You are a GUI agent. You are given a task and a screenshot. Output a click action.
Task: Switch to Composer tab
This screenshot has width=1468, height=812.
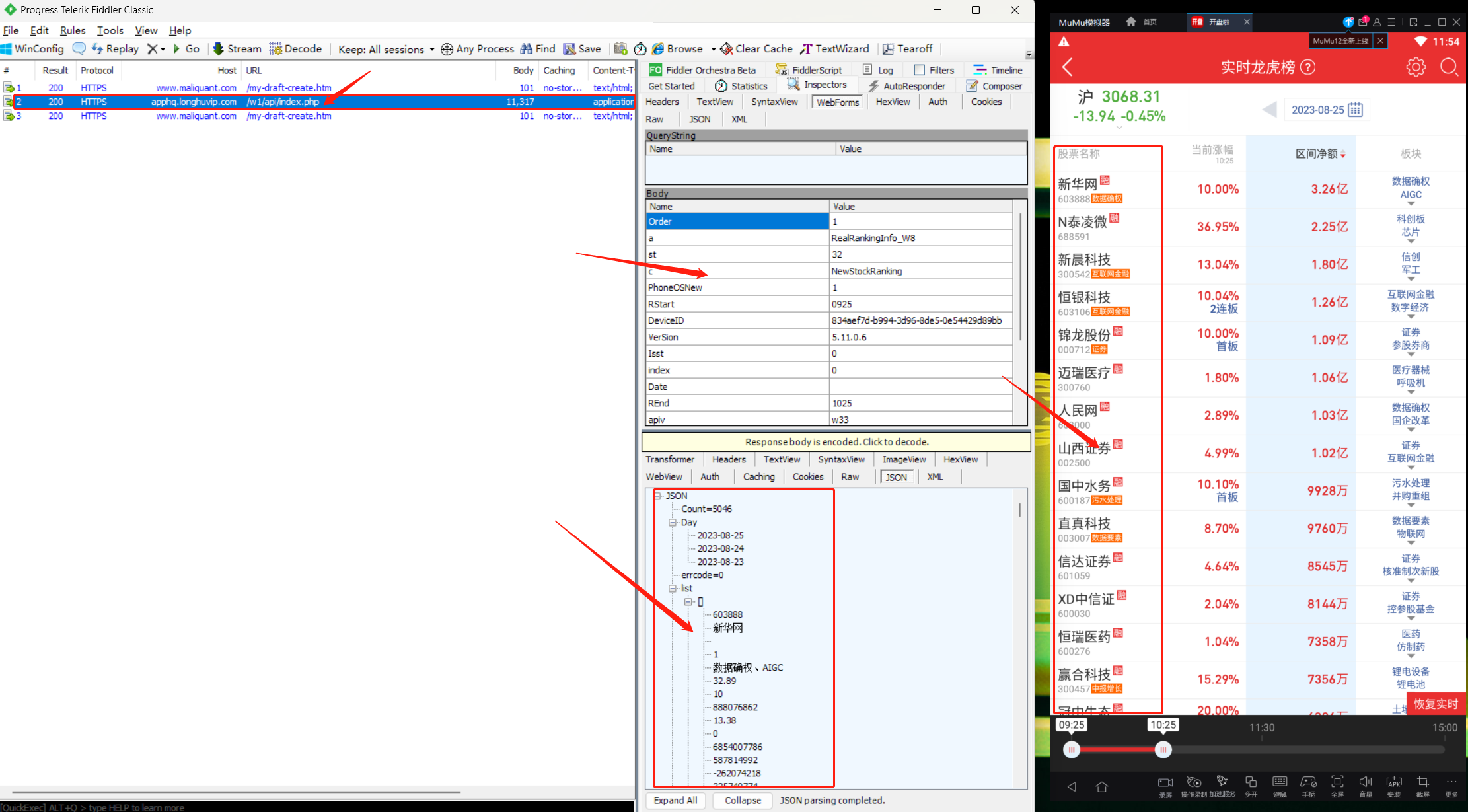(994, 86)
